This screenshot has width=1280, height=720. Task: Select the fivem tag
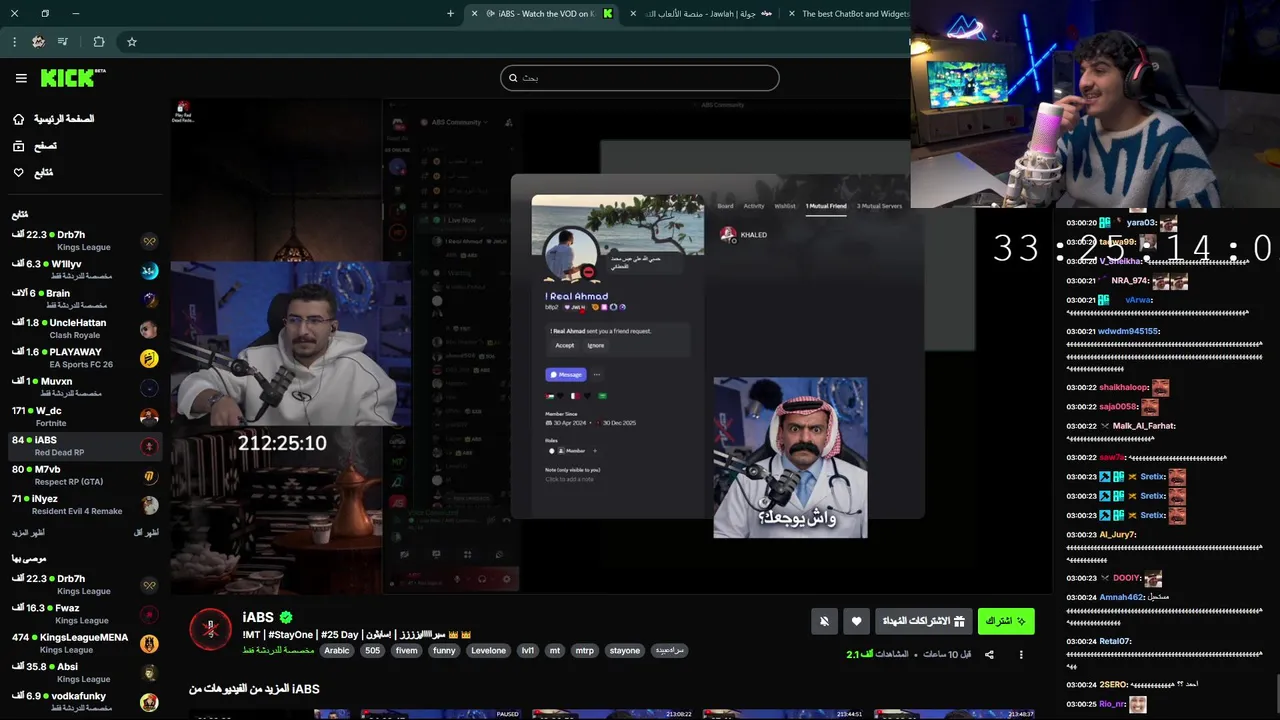coord(406,651)
